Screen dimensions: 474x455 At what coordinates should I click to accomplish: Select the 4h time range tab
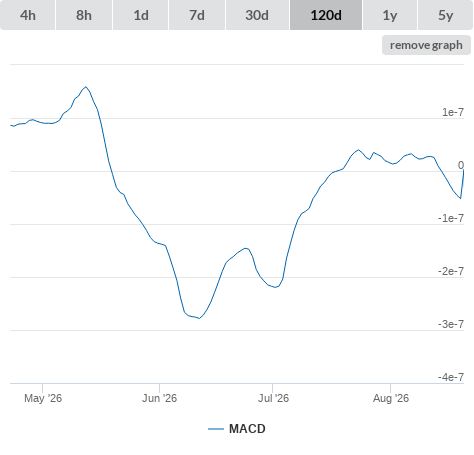pos(28,15)
